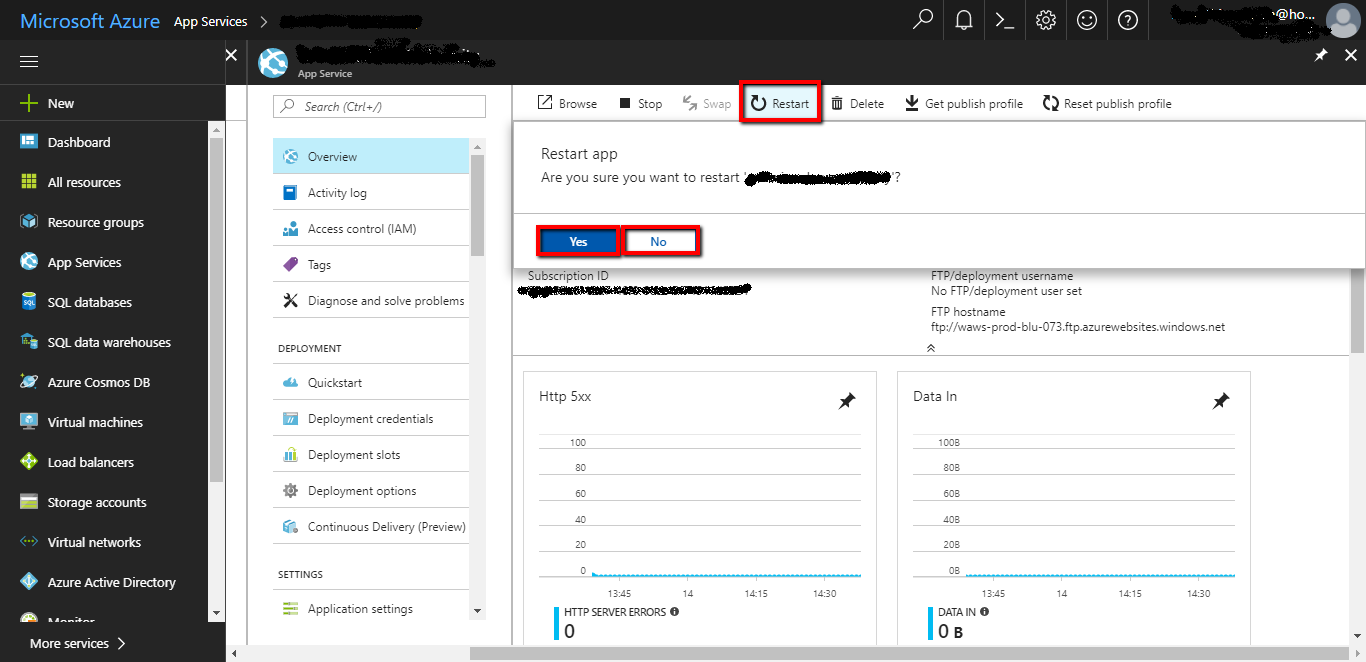The image size is (1366, 662).
Task: Click the feedback smiley icon
Action: pyautogui.click(x=1086, y=20)
